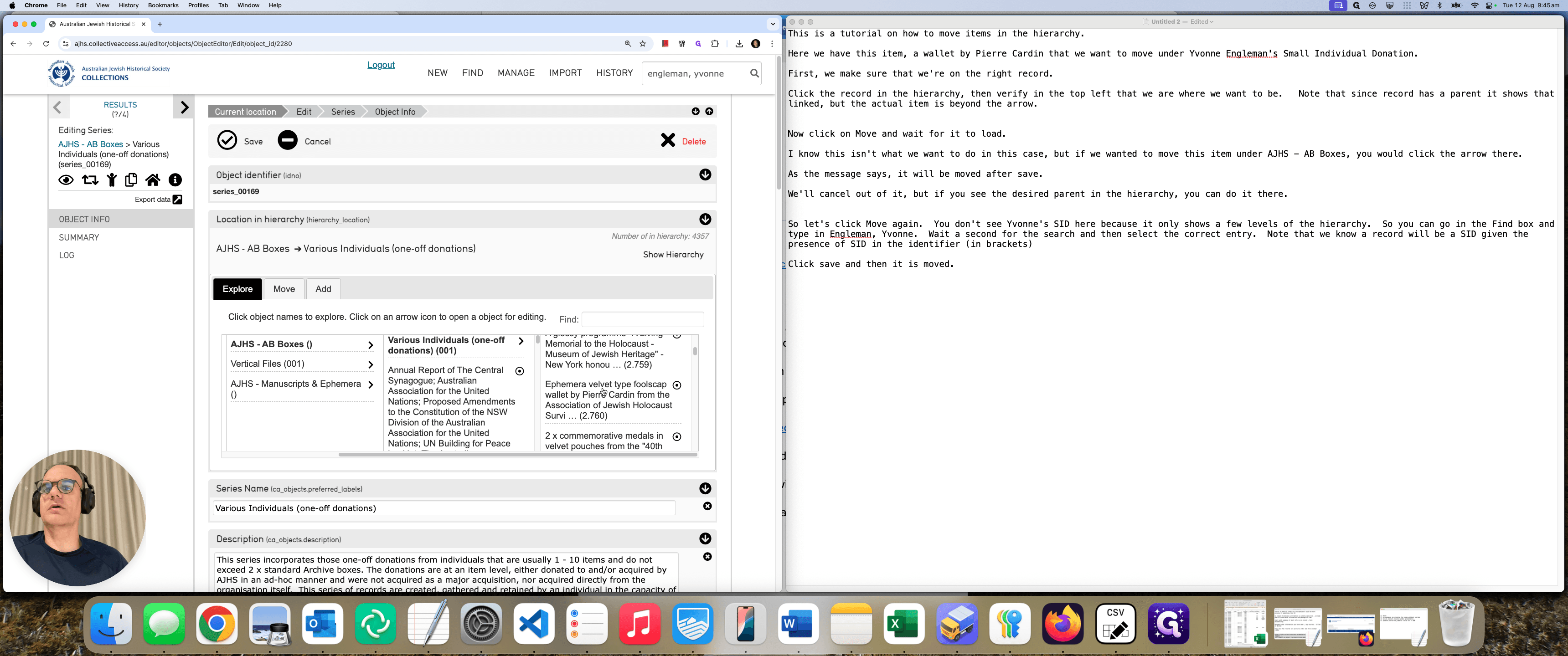Open SUMMARY in left sidebar
This screenshot has height=656, width=1568.
[x=79, y=237]
